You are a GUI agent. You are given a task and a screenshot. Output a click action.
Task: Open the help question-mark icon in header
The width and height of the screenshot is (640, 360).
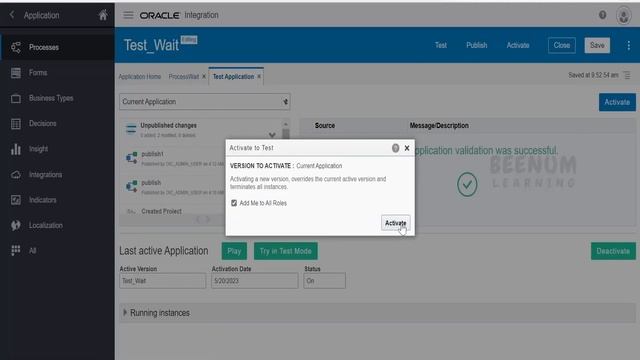[602, 15]
